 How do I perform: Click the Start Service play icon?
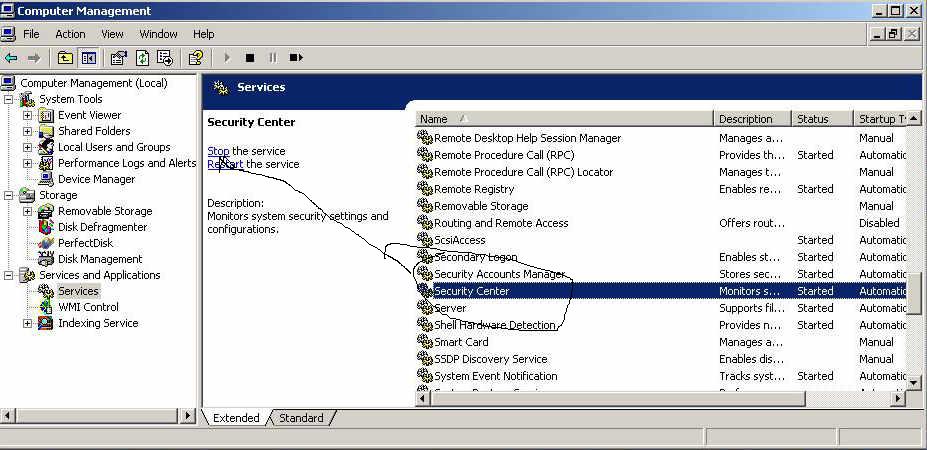pos(226,57)
